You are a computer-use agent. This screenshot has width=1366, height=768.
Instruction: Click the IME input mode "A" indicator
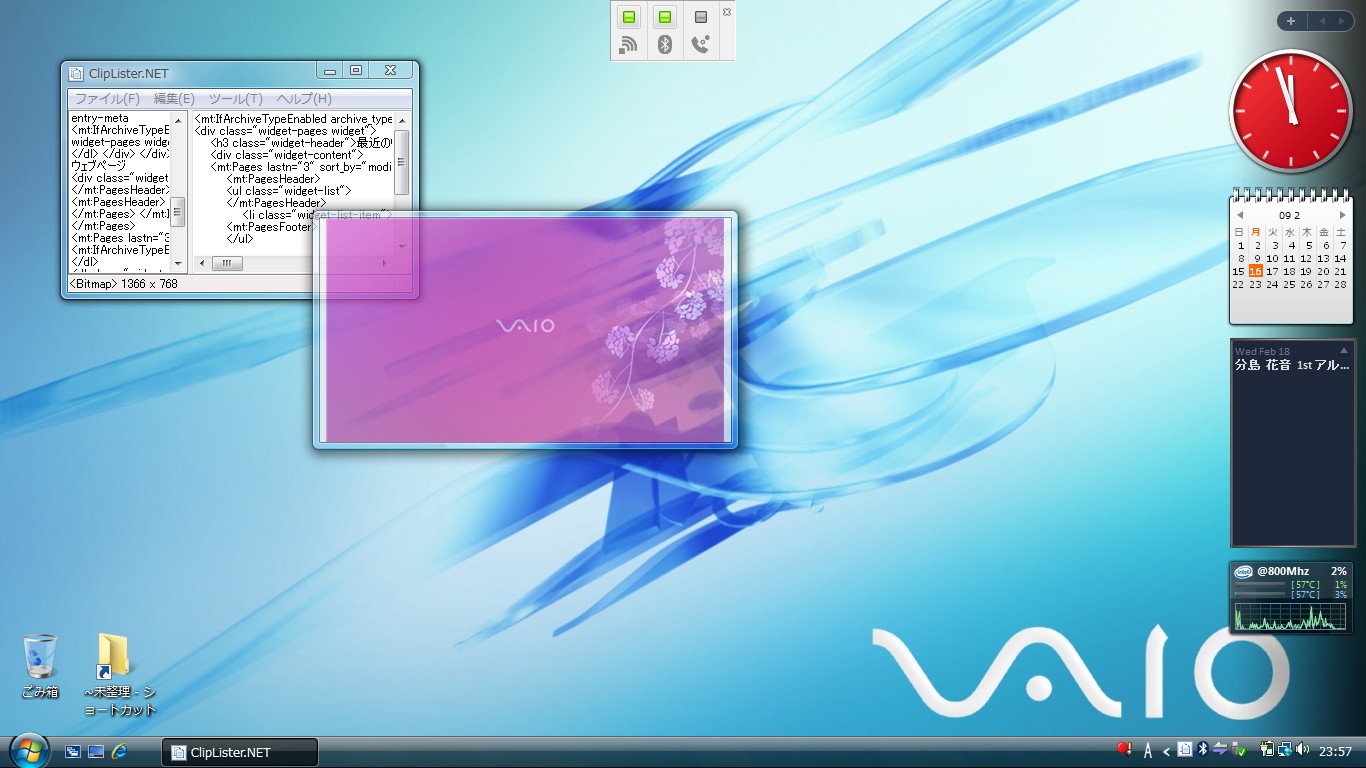click(1148, 751)
